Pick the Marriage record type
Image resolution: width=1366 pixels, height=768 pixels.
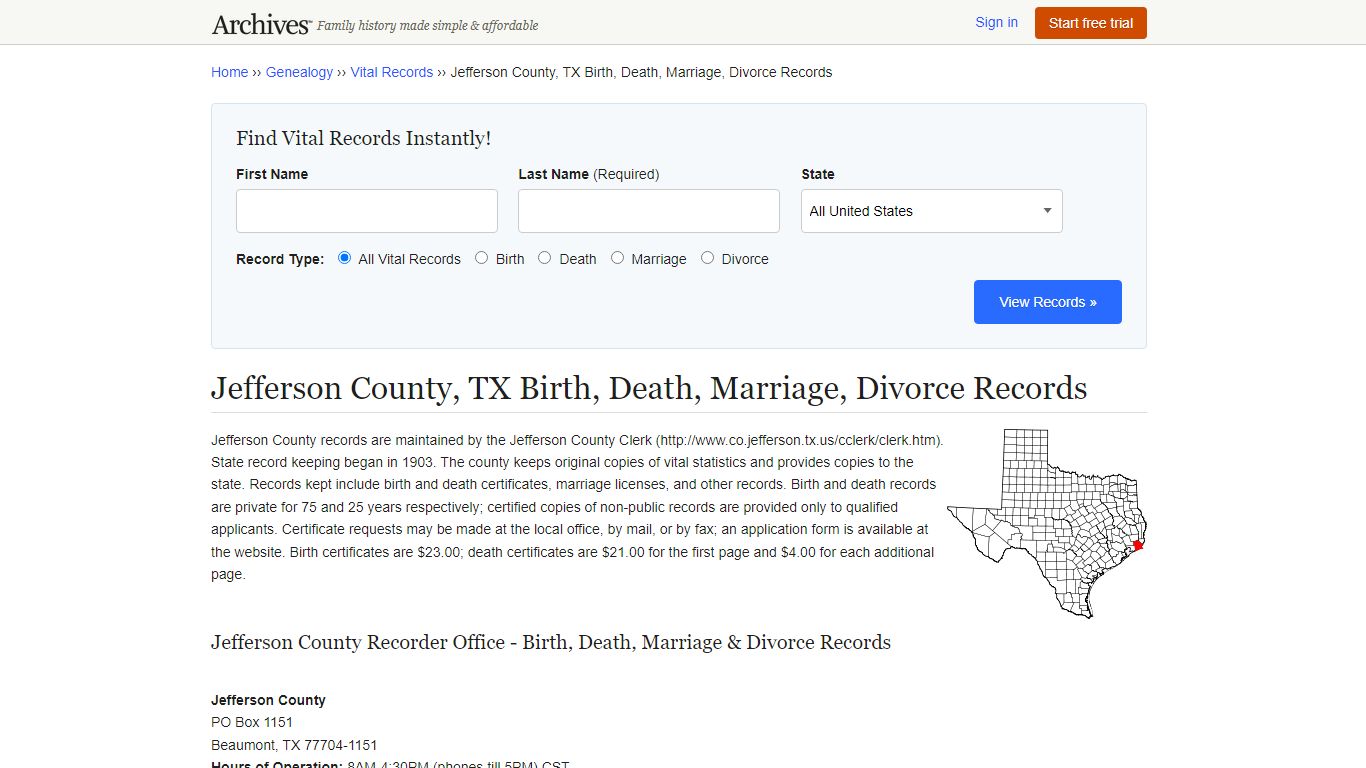click(x=617, y=257)
